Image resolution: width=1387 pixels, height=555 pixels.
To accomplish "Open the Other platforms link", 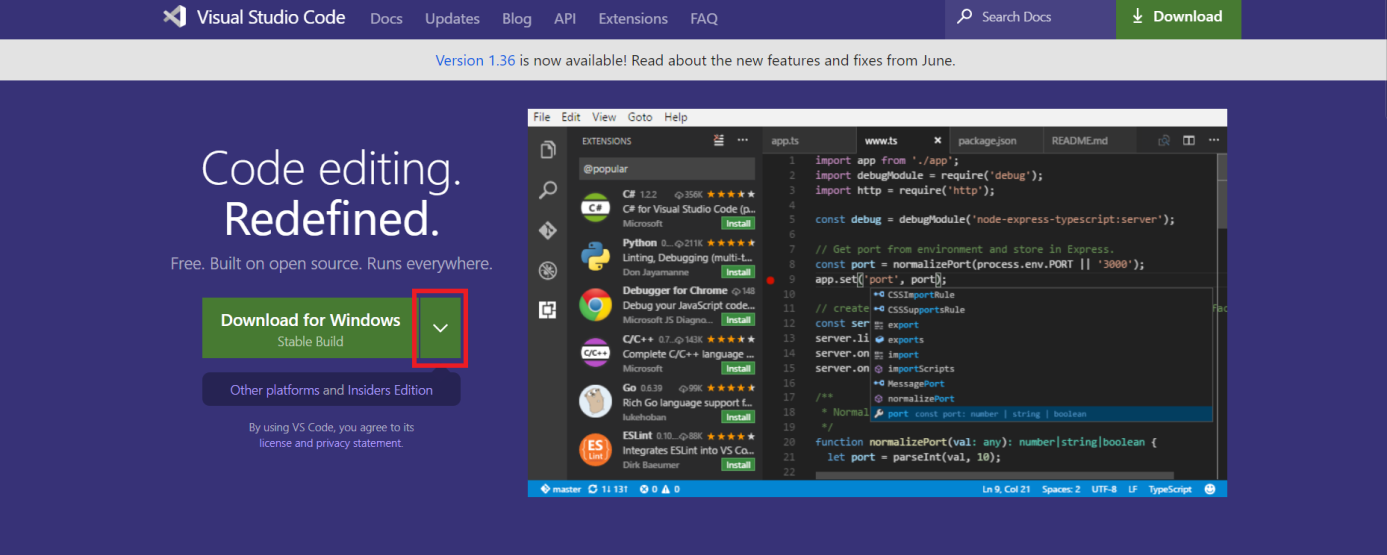I will 275,390.
